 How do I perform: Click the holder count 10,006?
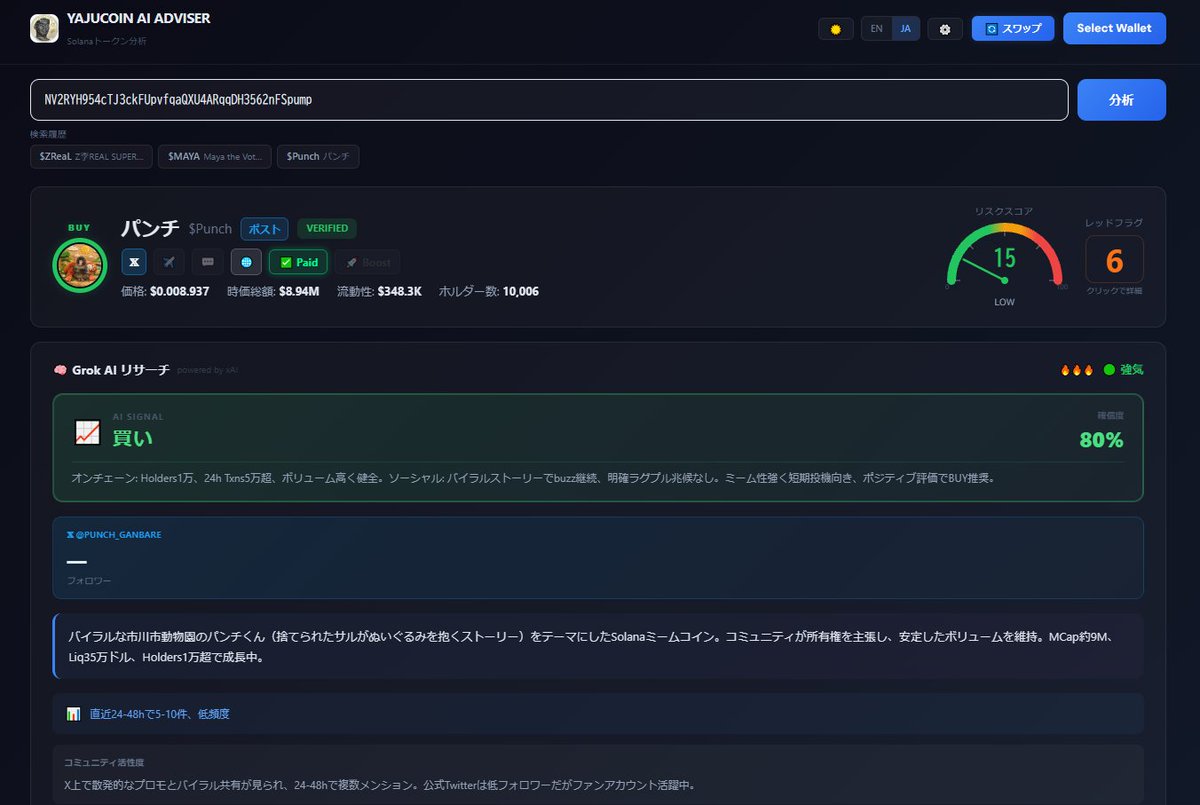[x=521, y=291]
